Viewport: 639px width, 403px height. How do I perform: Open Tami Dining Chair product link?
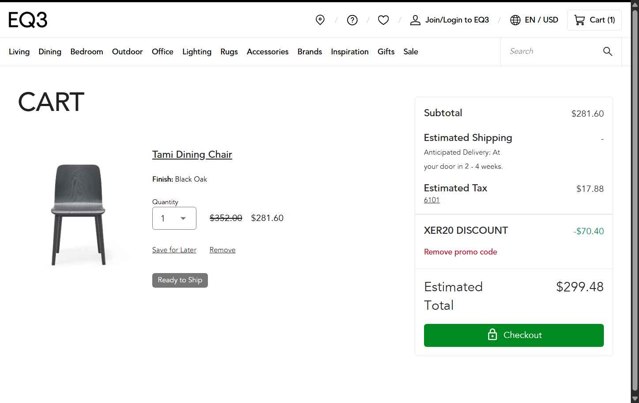(x=192, y=154)
